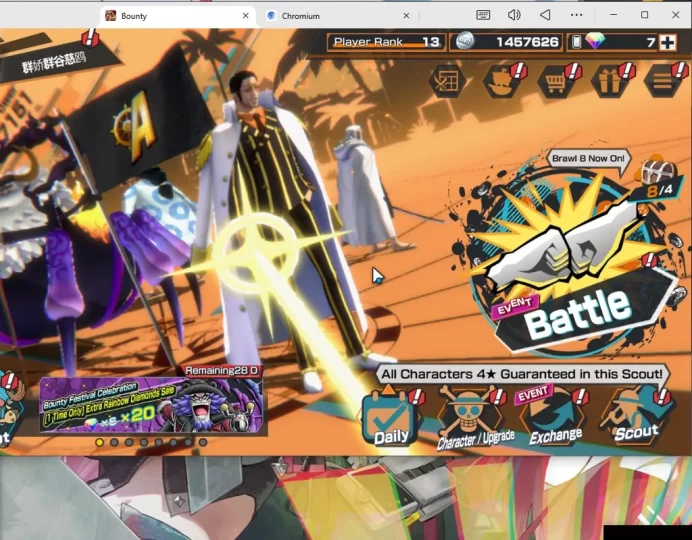Open the hamburger menu icon
The height and width of the screenshot is (540, 692).
(x=663, y=81)
